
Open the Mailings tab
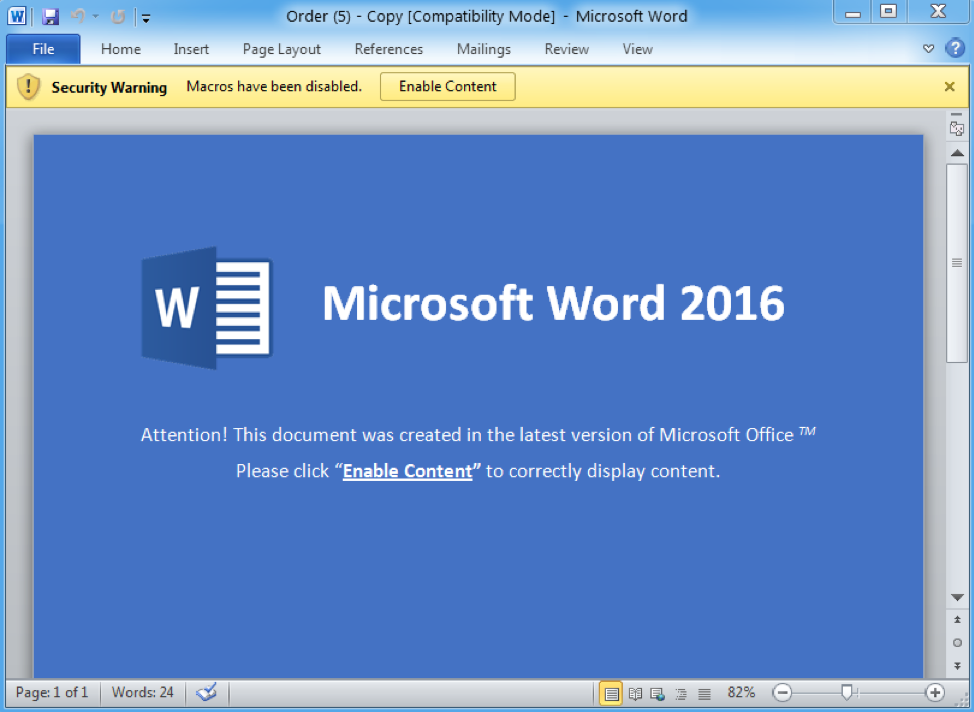point(484,49)
